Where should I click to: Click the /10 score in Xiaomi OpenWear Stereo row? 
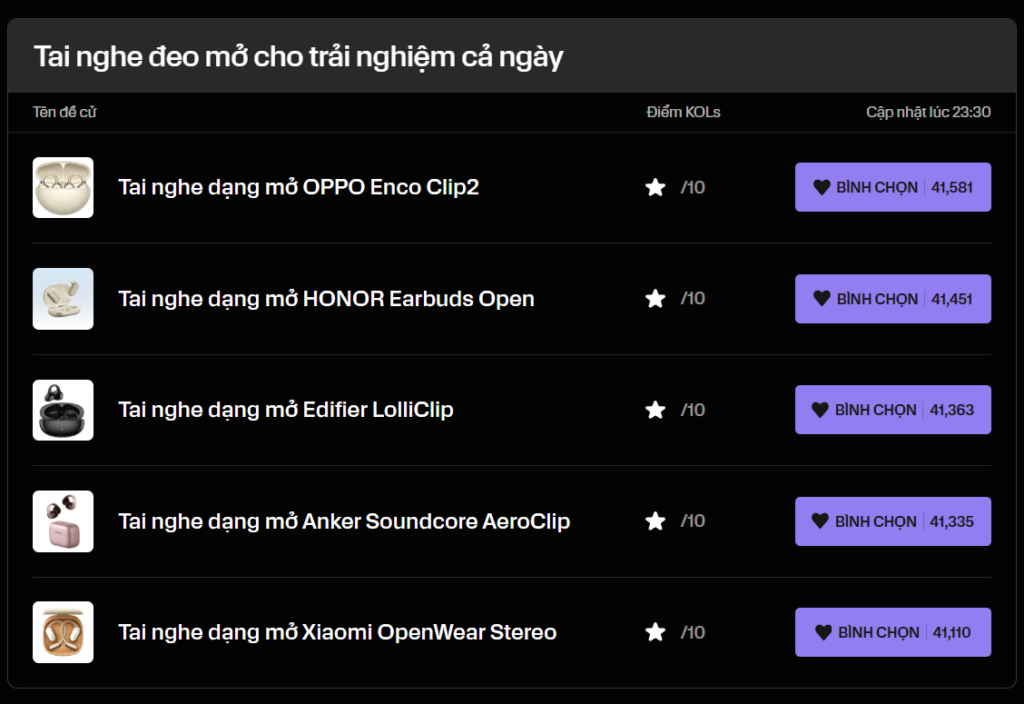693,632
